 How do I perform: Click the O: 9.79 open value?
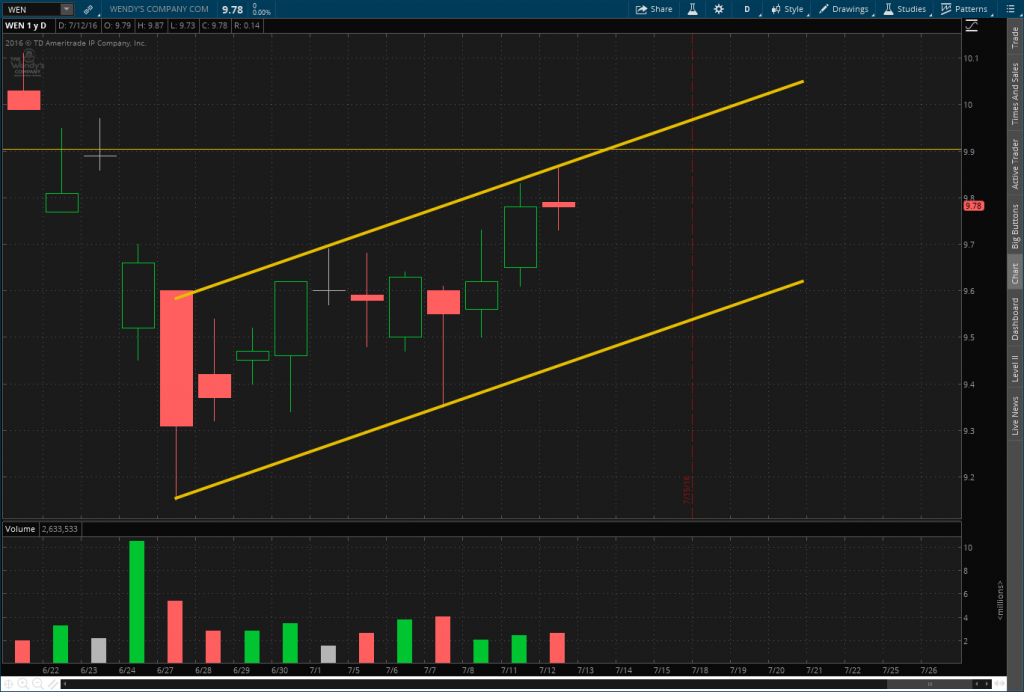(118, 25)
